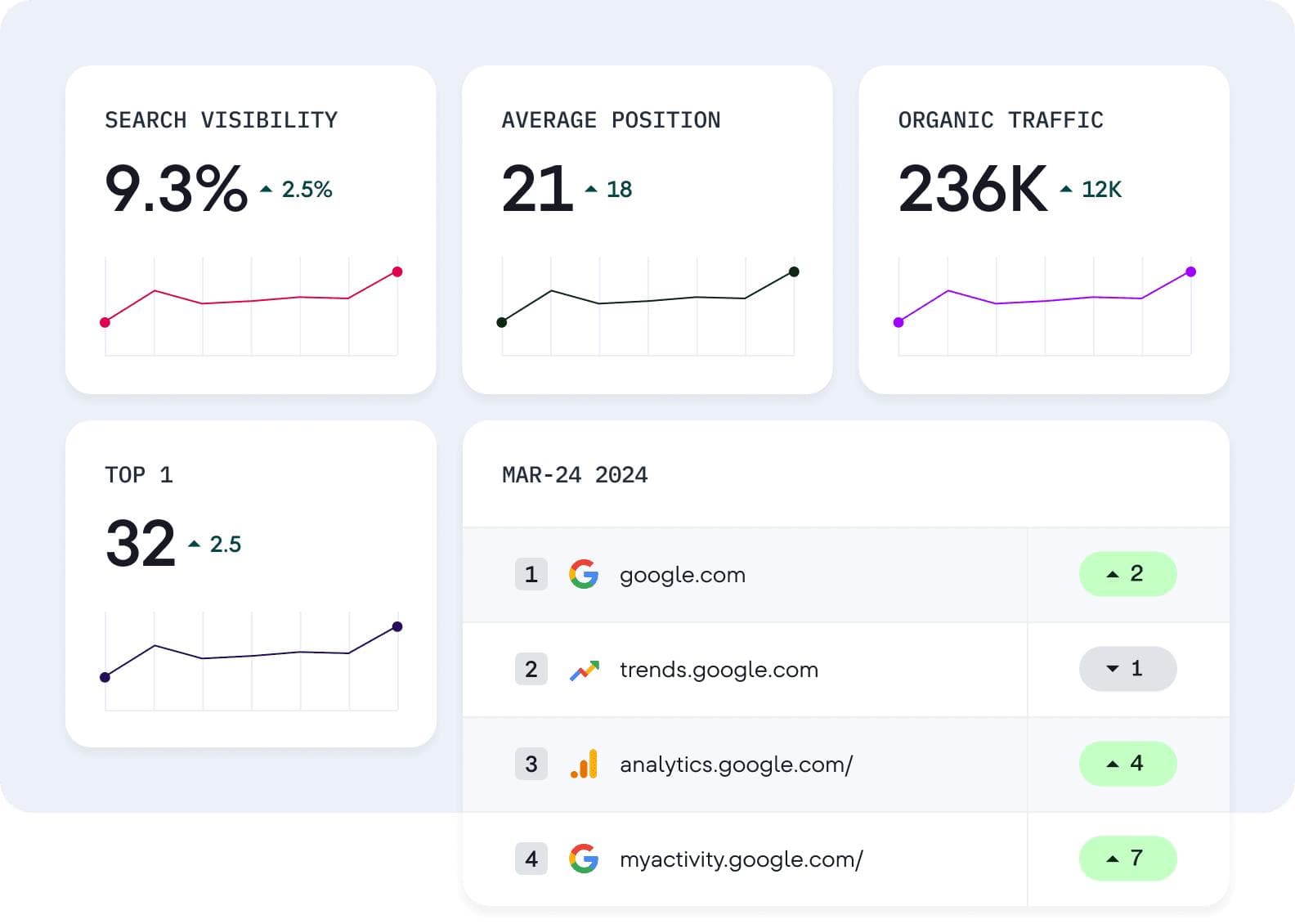Click the Organic Traffic card title
Viewport: 1295px width, 924px height.
point(1001,120)
